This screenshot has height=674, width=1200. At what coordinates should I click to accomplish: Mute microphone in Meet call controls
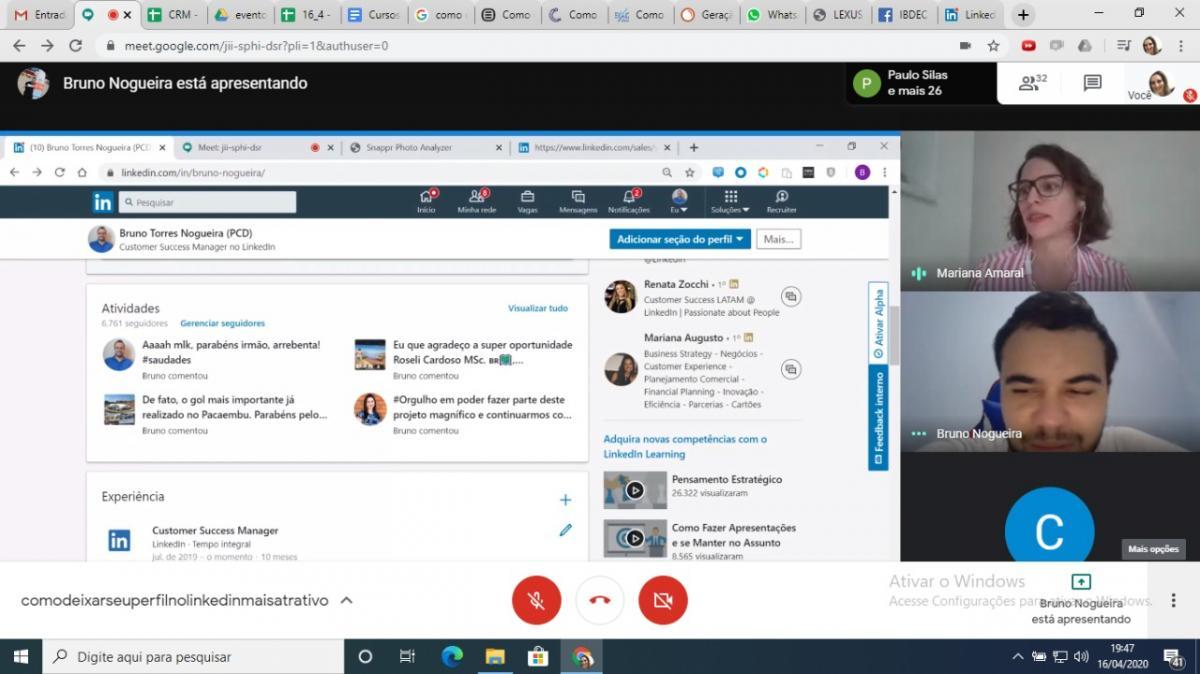click(536, 600)
